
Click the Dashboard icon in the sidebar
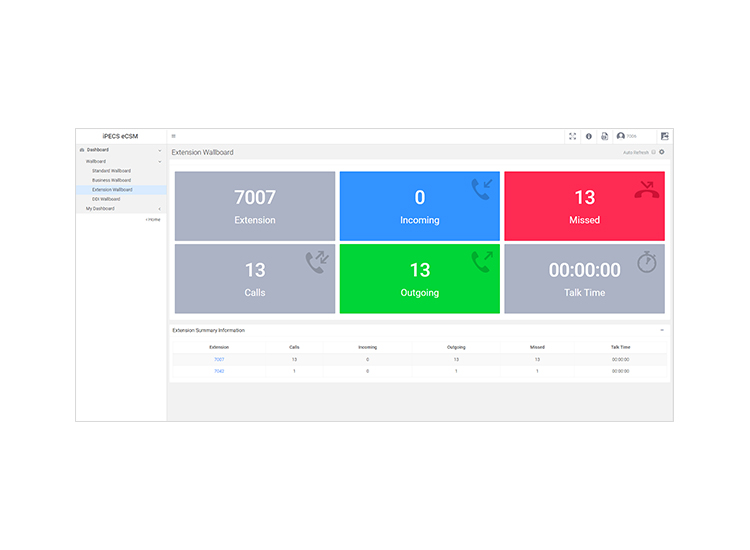(82, 150)
